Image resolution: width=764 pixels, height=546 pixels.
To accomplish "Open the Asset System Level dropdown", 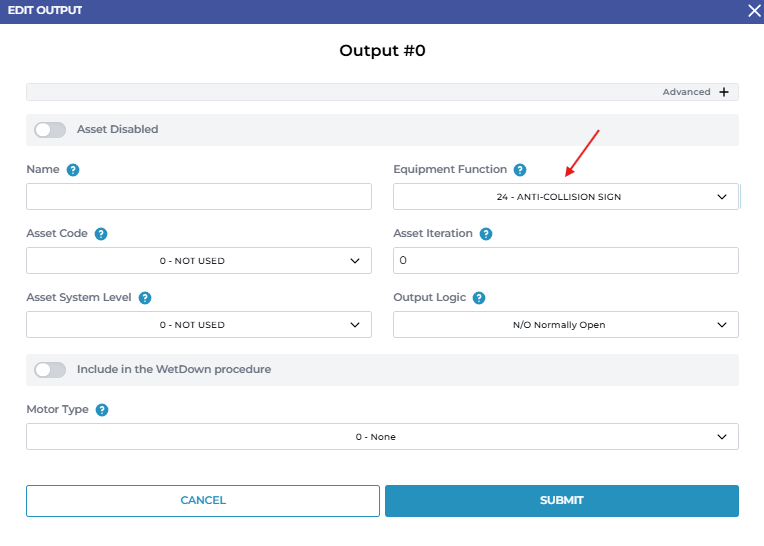I will [x=198, y=325].
